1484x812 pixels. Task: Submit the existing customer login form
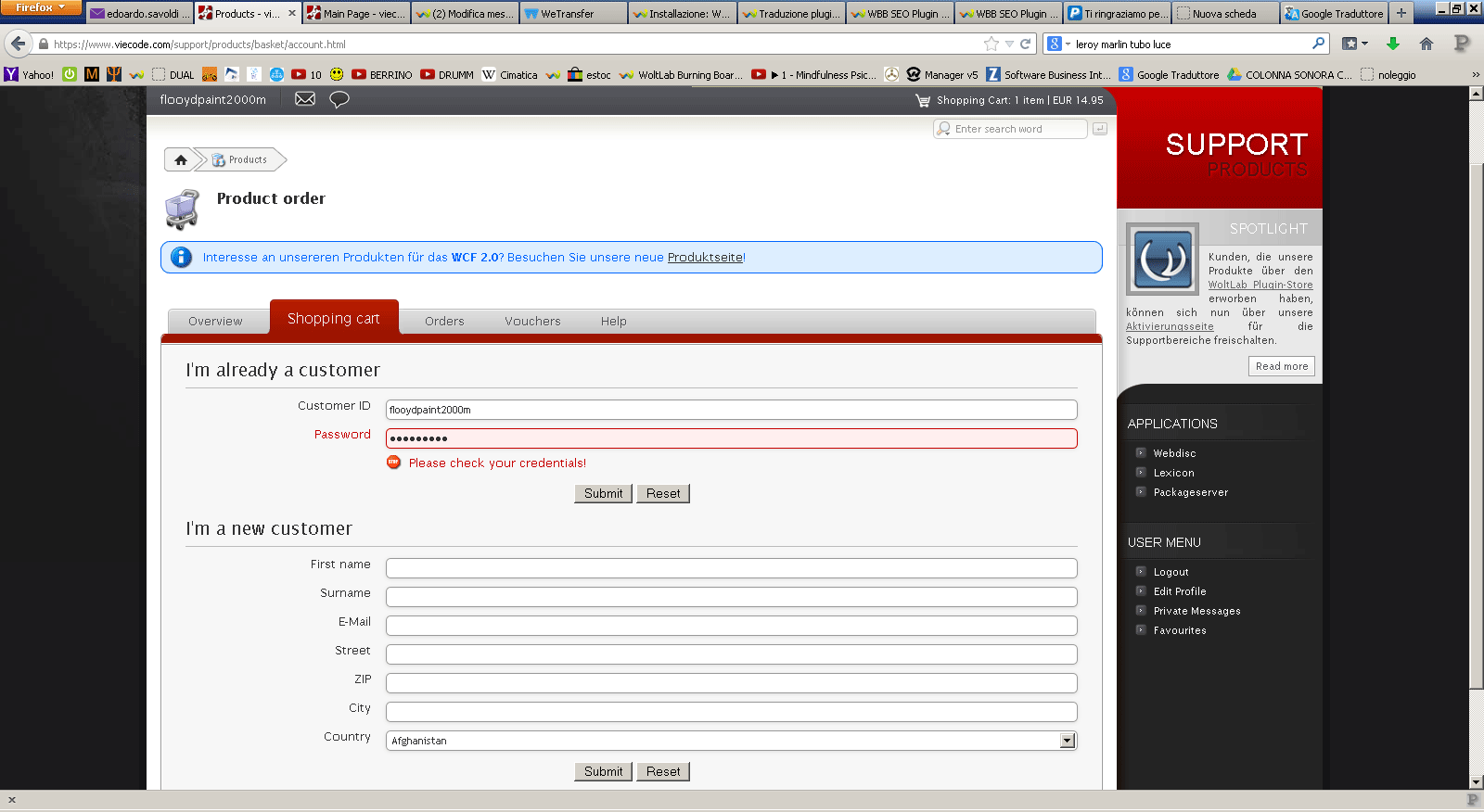click(603, 493)
